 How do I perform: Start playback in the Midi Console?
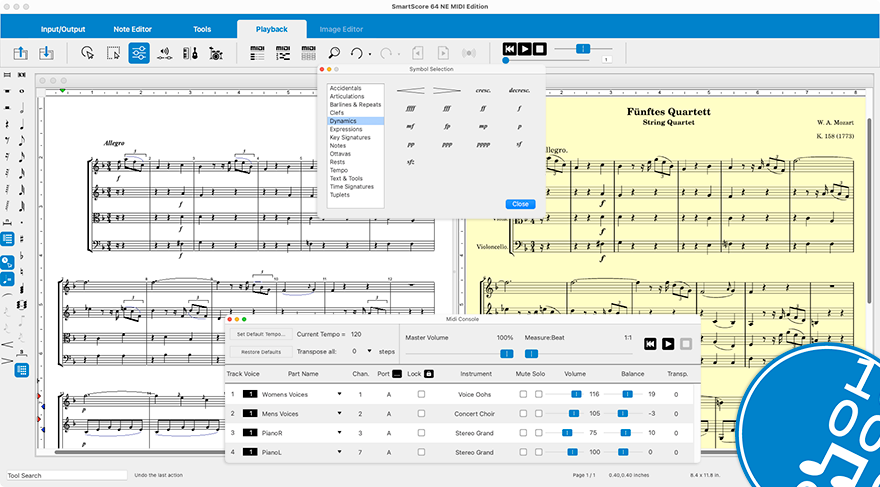(668, 344)
